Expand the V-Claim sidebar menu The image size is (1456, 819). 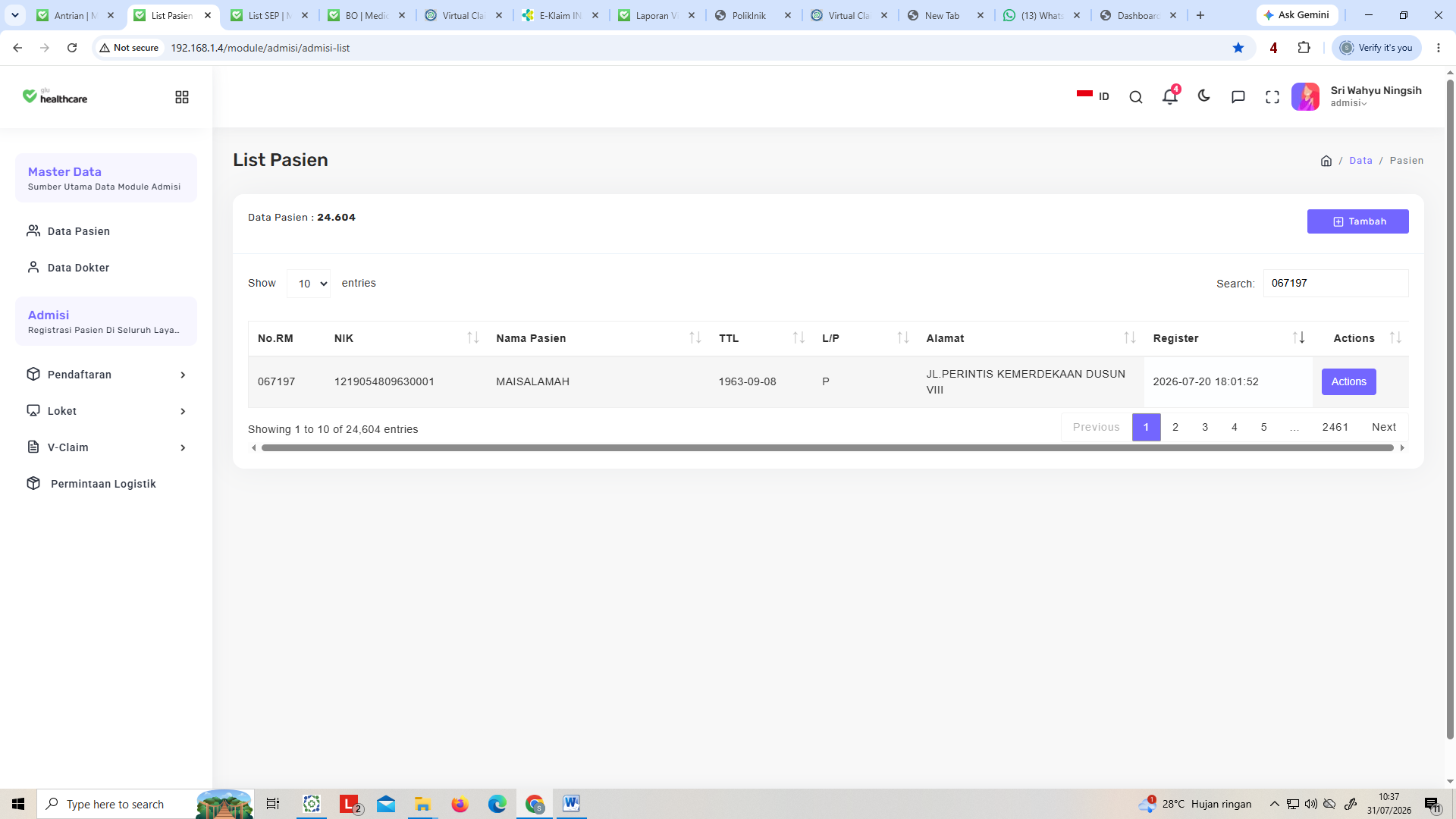pos(106,447)
